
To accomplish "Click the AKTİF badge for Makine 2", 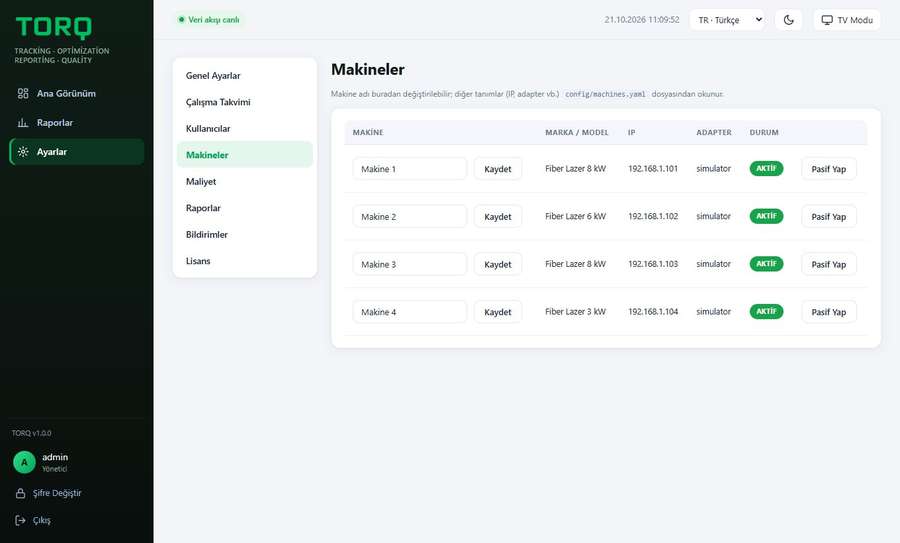I will [x=766, y=216].
